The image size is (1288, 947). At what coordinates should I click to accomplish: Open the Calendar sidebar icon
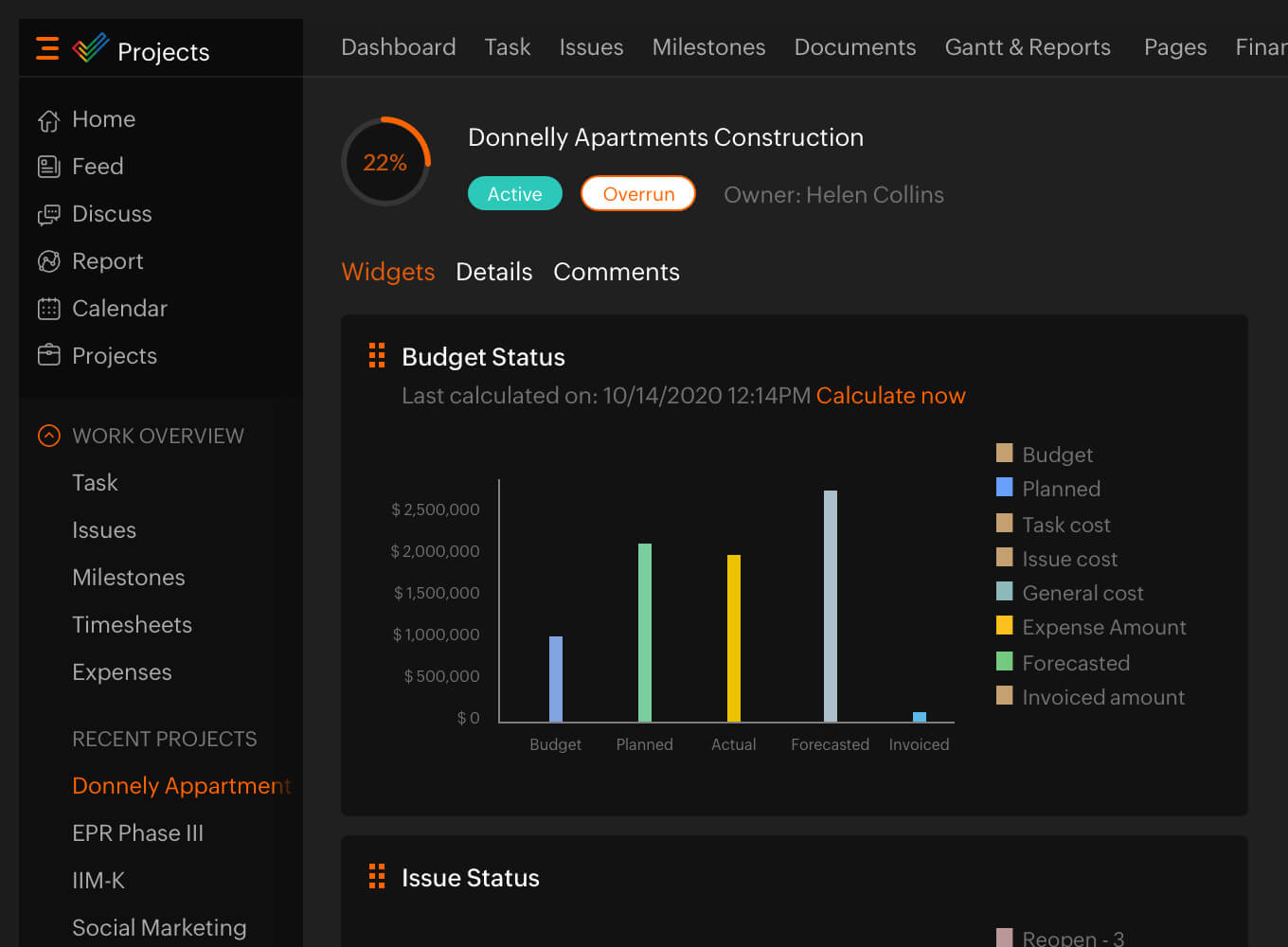click(48, 309)
